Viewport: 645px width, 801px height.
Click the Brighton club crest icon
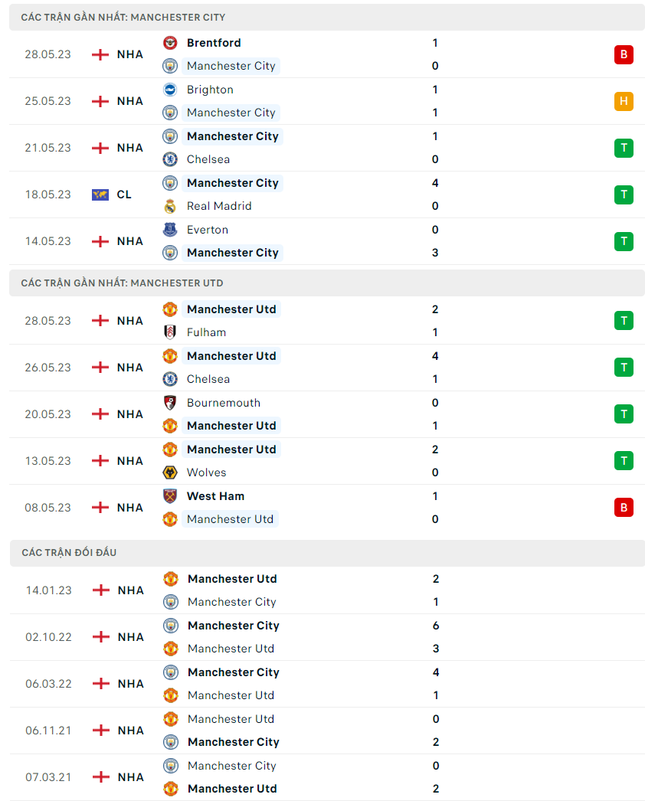[x=170, y=90]
